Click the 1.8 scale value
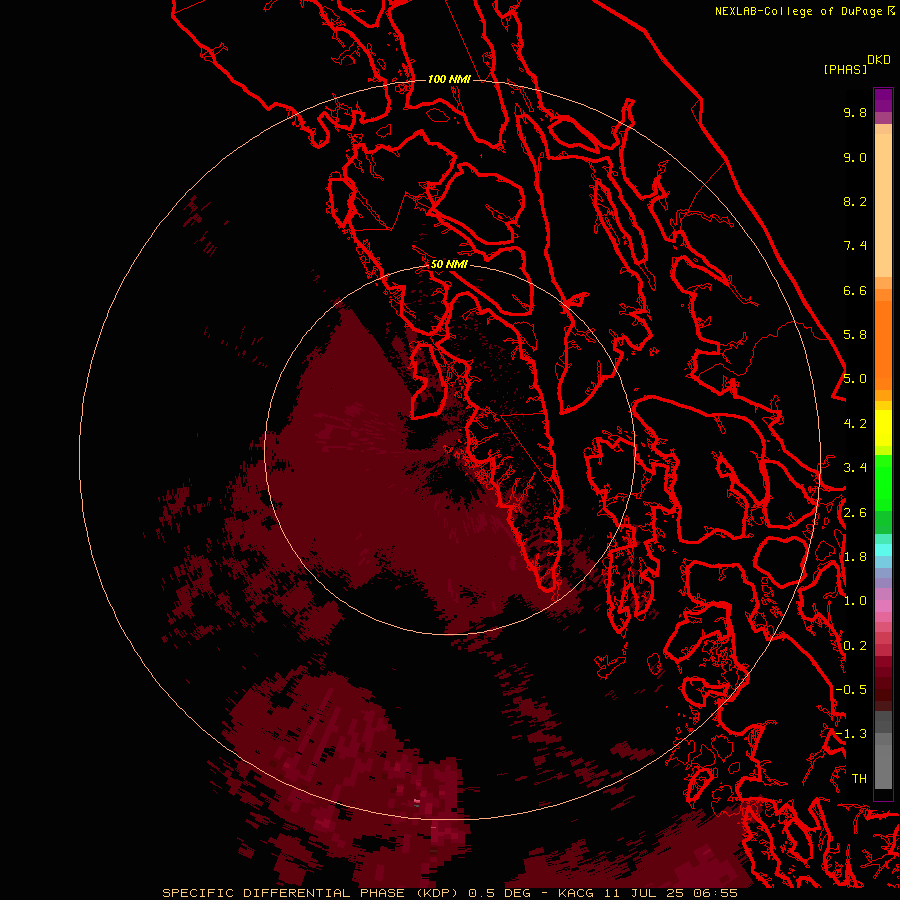Viewport: 900px width, 900px height. [855, 557]
